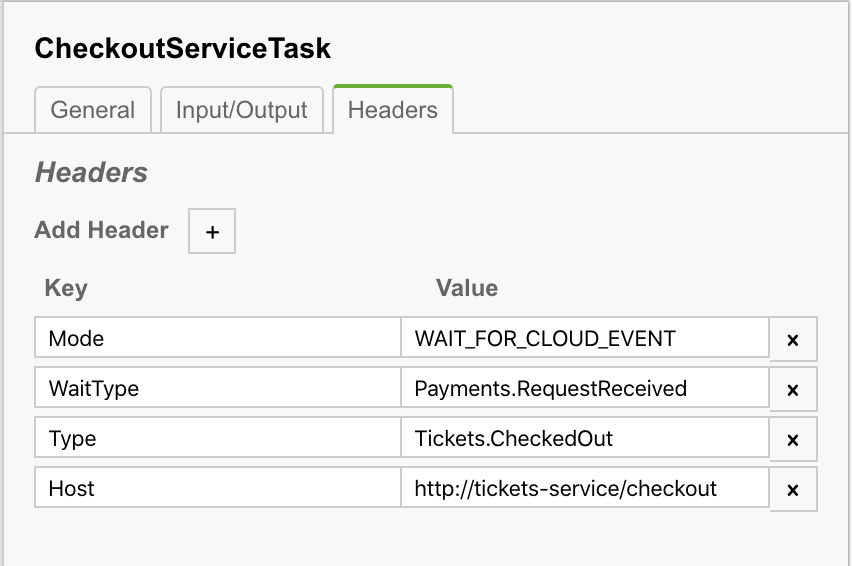Screen dimensions: 852x566
Task: Delete the WaitType header row
Action: pyautogui.click(x=793, y=389)
